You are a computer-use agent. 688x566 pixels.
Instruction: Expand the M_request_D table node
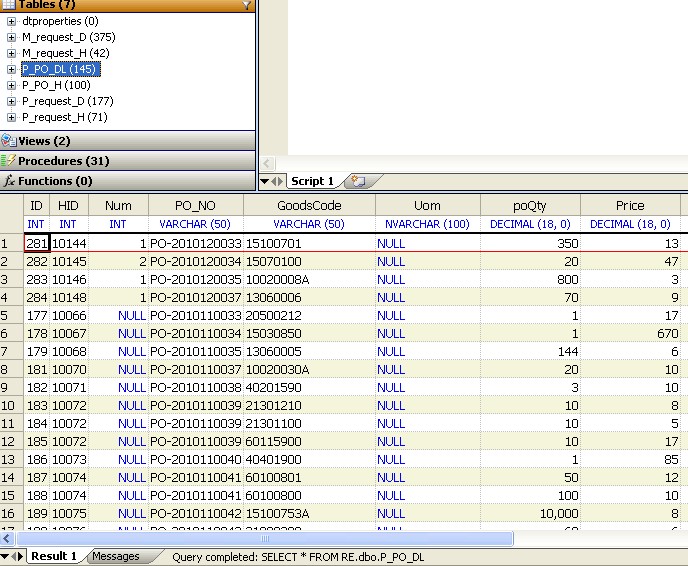point(11,37)
